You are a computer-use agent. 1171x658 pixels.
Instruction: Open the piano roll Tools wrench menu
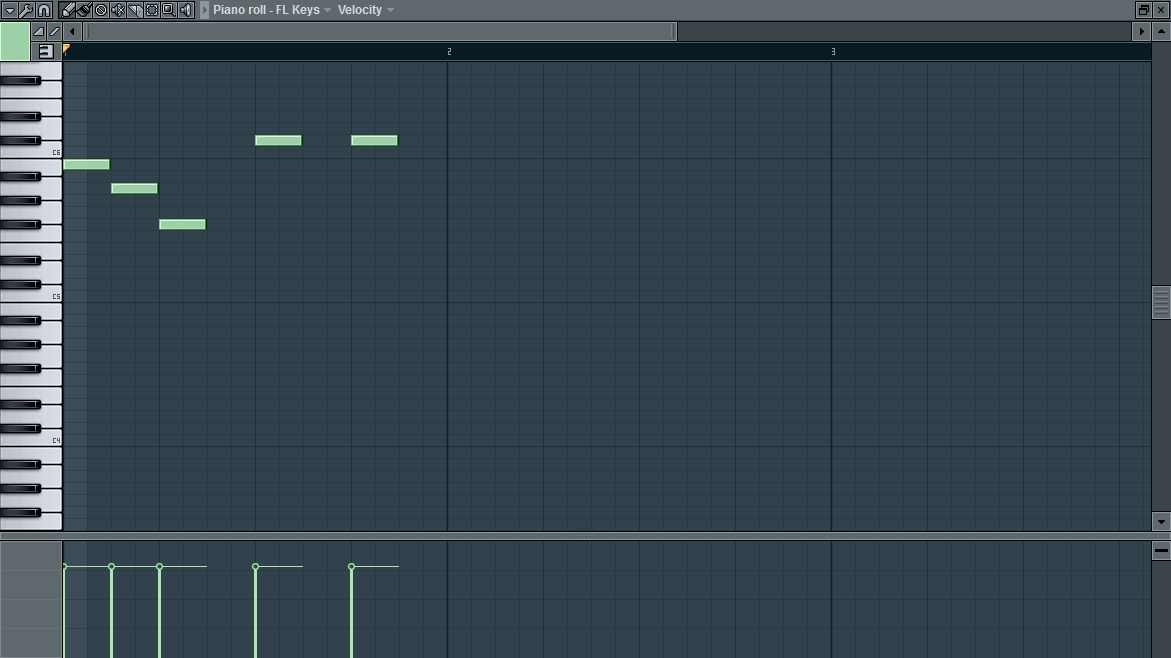point(26,10)
